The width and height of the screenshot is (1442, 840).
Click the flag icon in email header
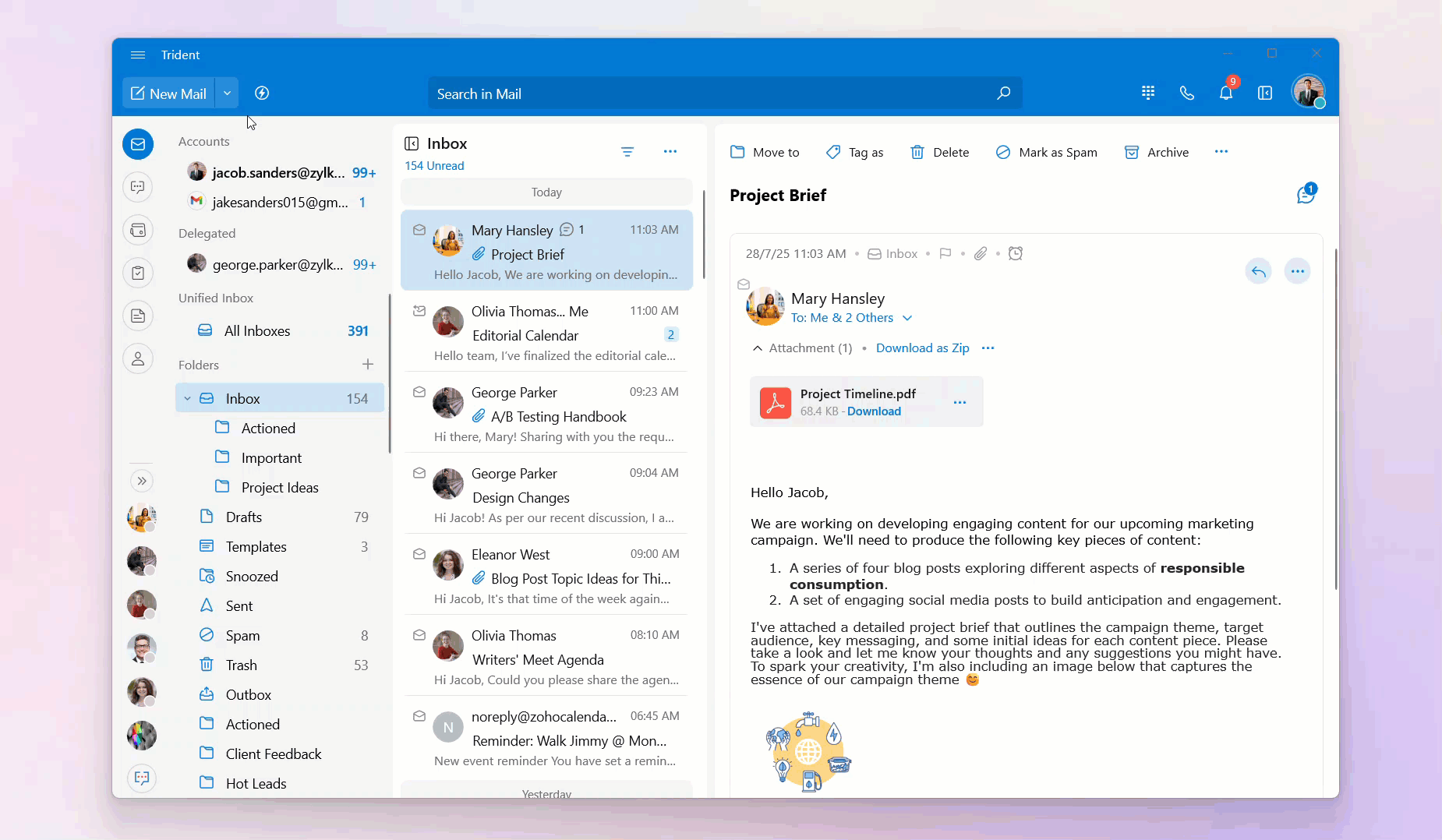coord(945,253)
